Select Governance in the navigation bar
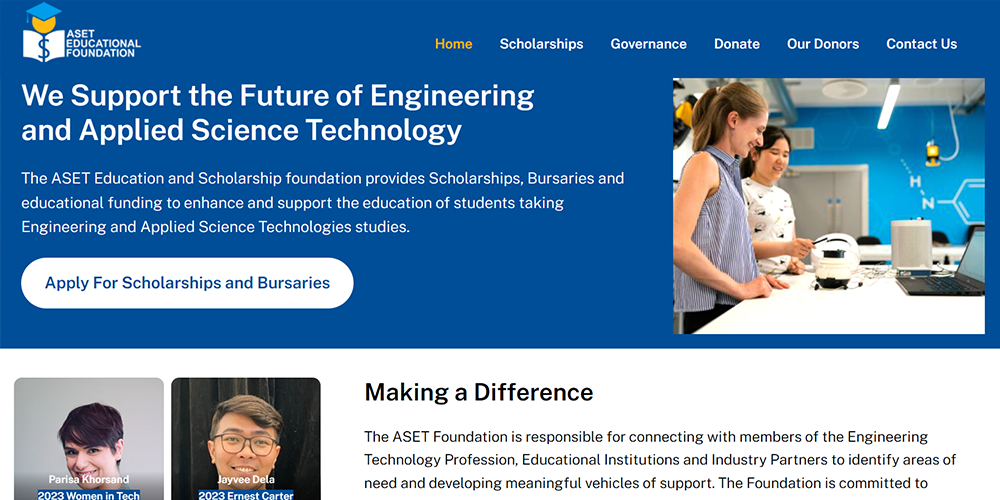Screen dimensions: 1000x500 (x=648, y=44)
